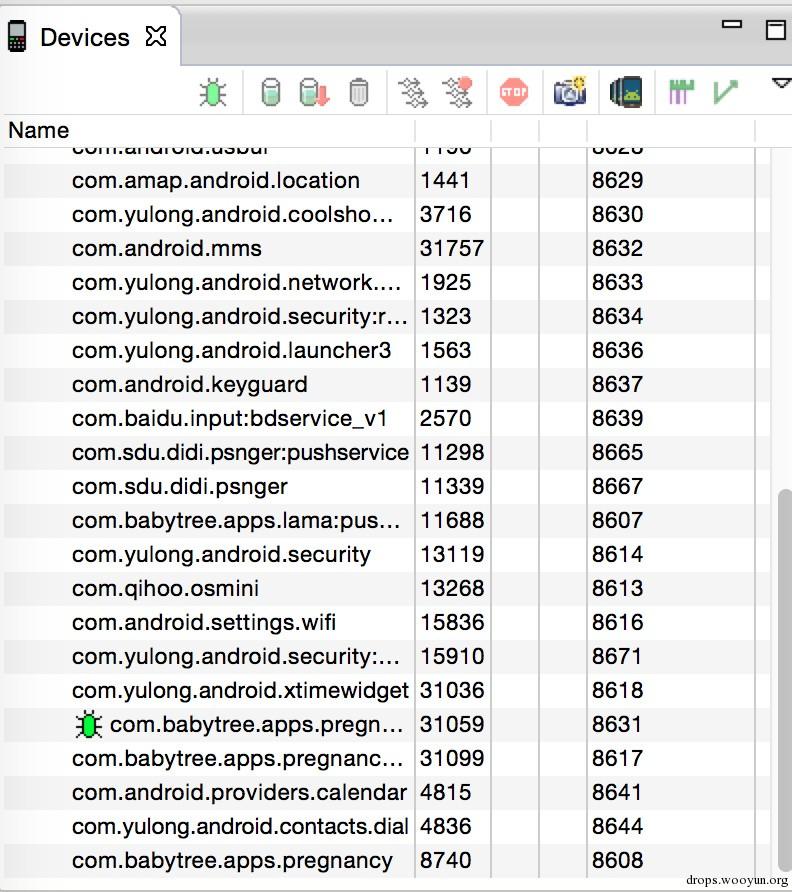
Task: Select com.sdu.didi.psnger process with PID 11339
Action: click(x=387, y=487)
